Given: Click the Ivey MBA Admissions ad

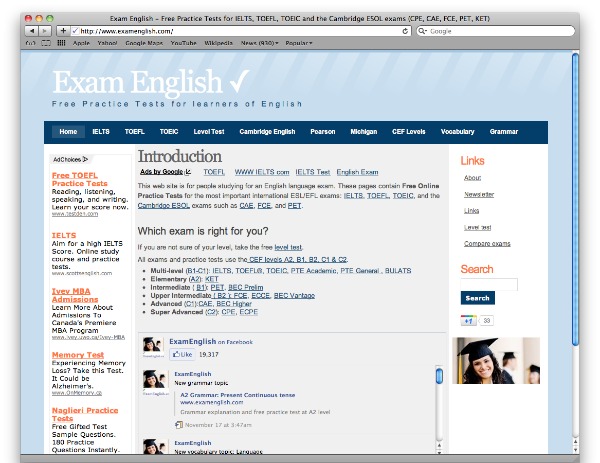Looking at the screenshot, I should [75, 295].
